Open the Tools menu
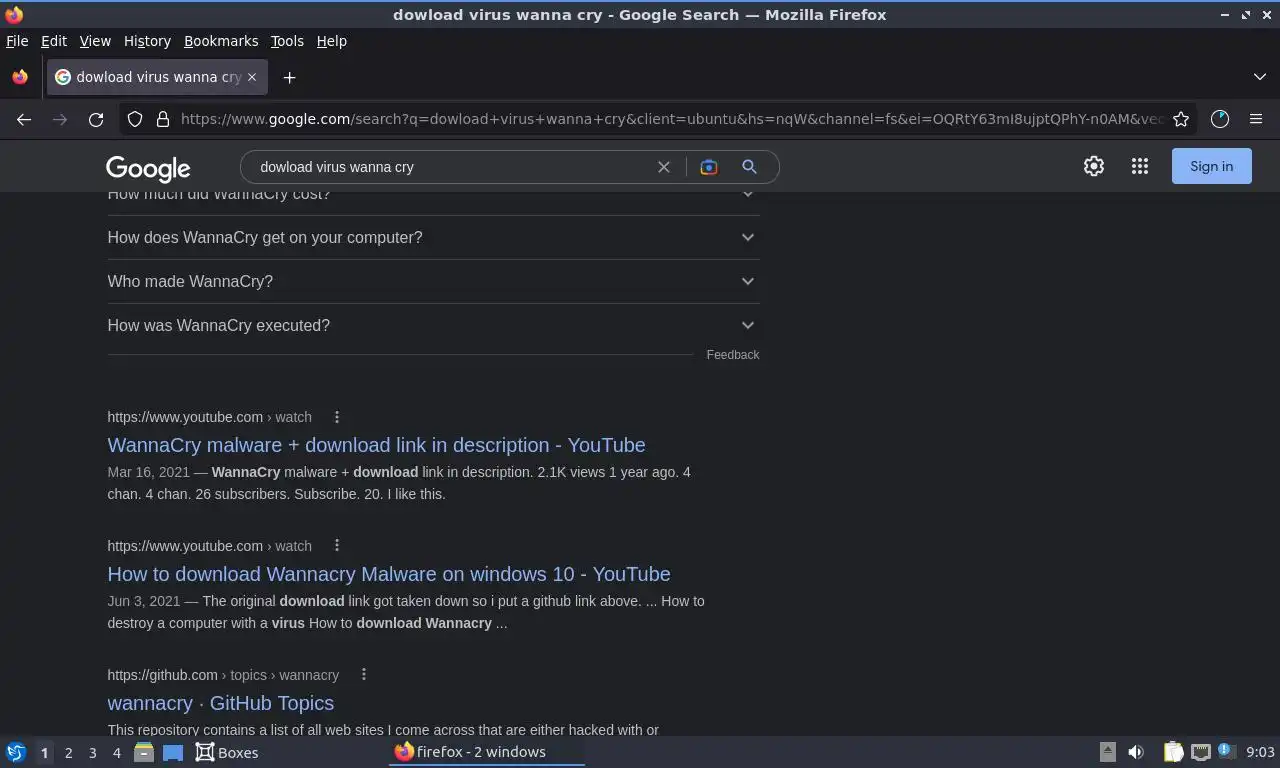 (x=287, y=41)
